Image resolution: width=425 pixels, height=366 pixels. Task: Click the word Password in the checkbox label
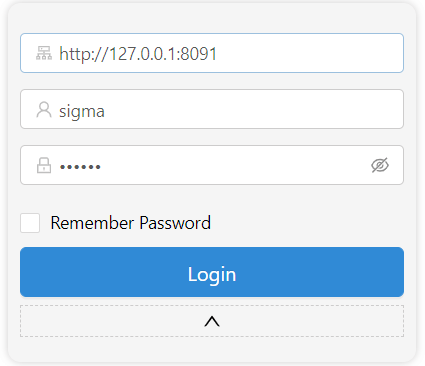[x=175, y=223]
